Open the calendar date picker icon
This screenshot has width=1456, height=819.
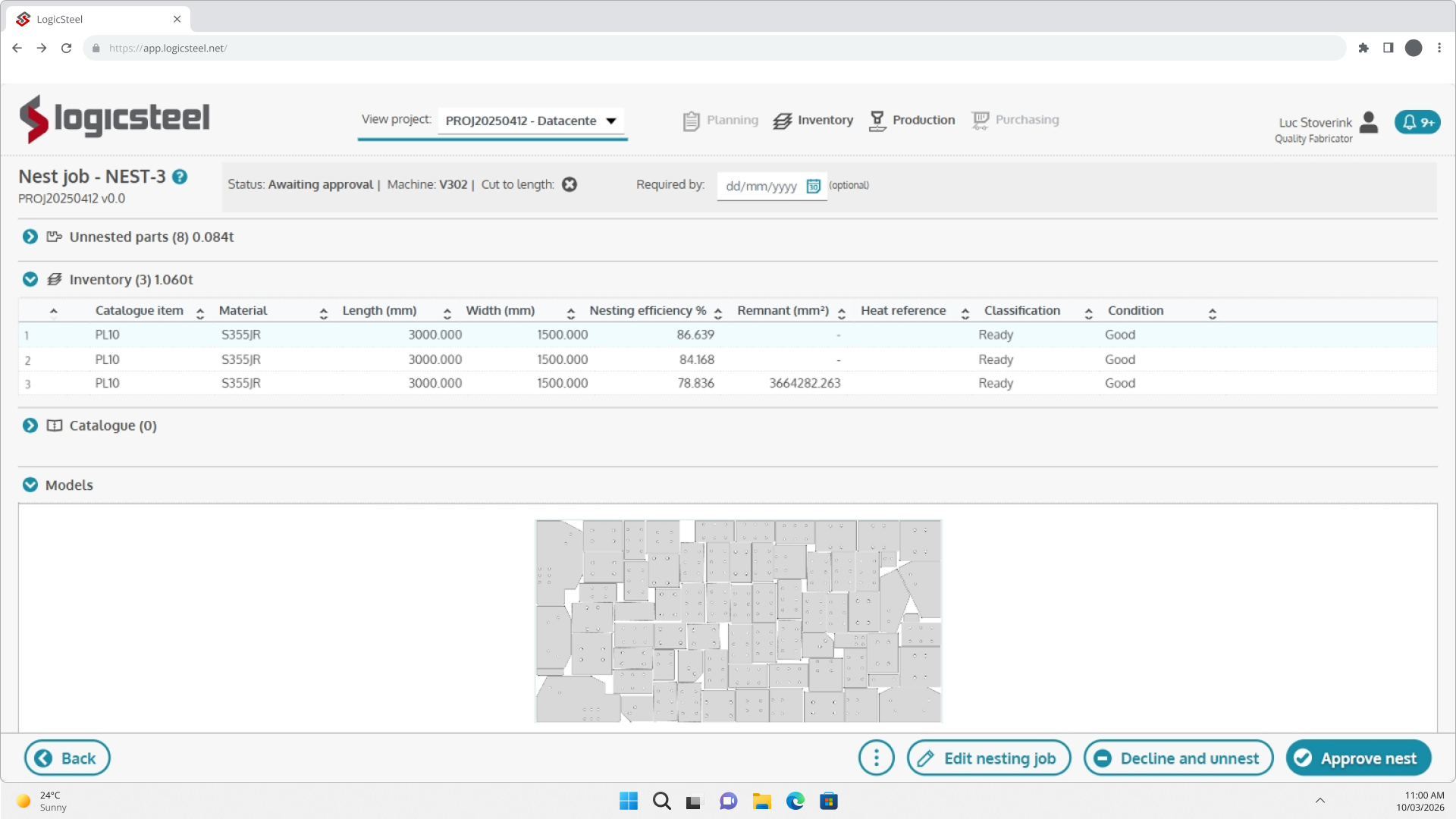(813, 186)
